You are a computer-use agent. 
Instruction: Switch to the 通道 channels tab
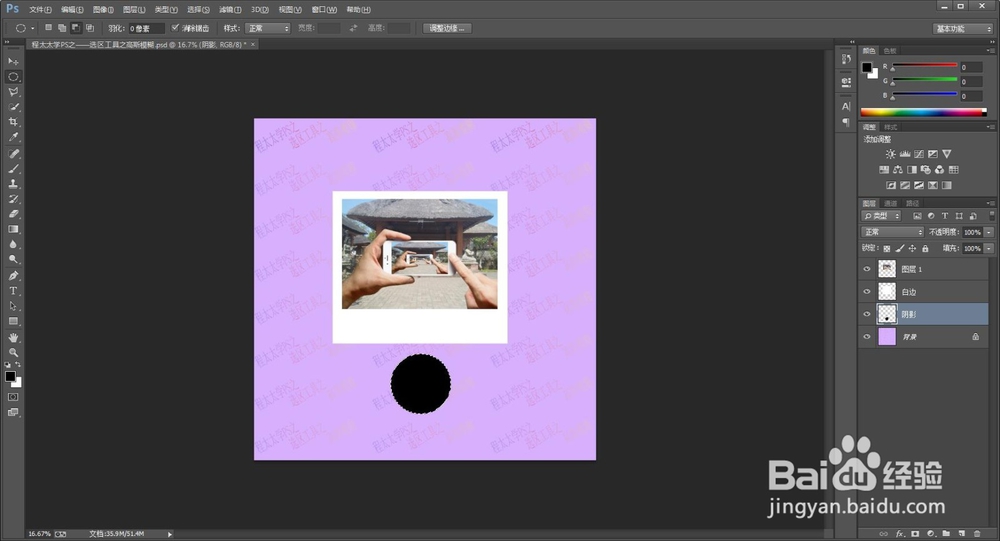pyautogui.click(x=891, y=204)
